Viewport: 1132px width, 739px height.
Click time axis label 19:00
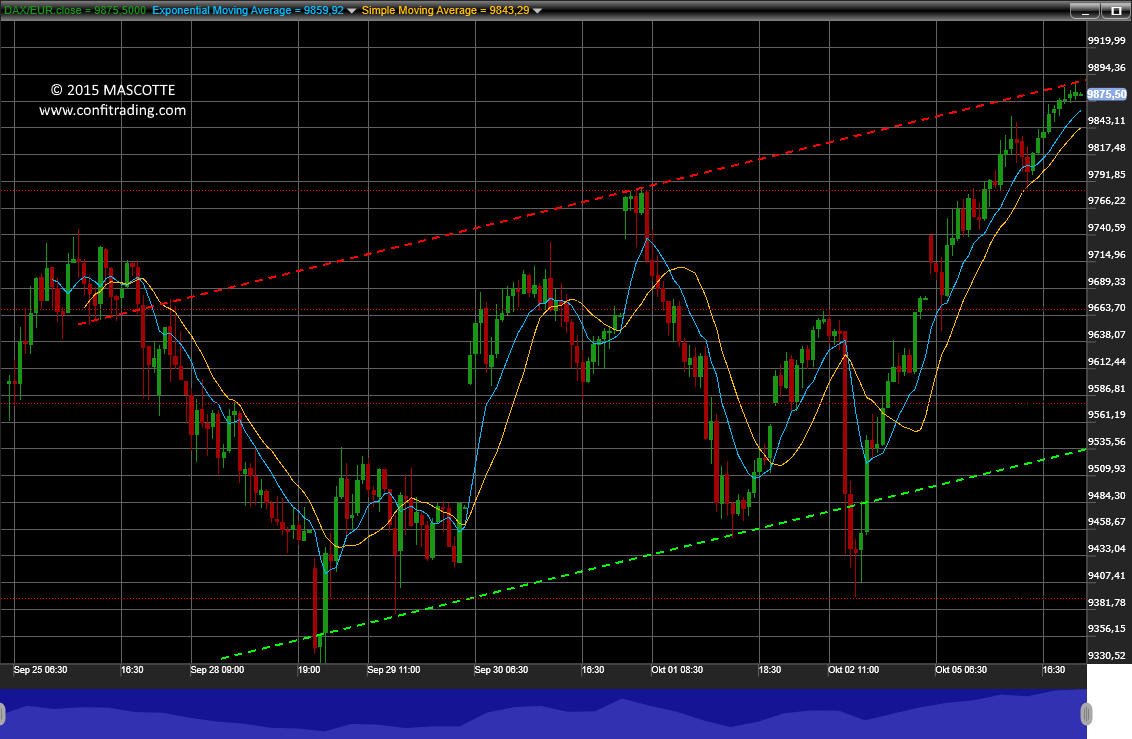309,670
